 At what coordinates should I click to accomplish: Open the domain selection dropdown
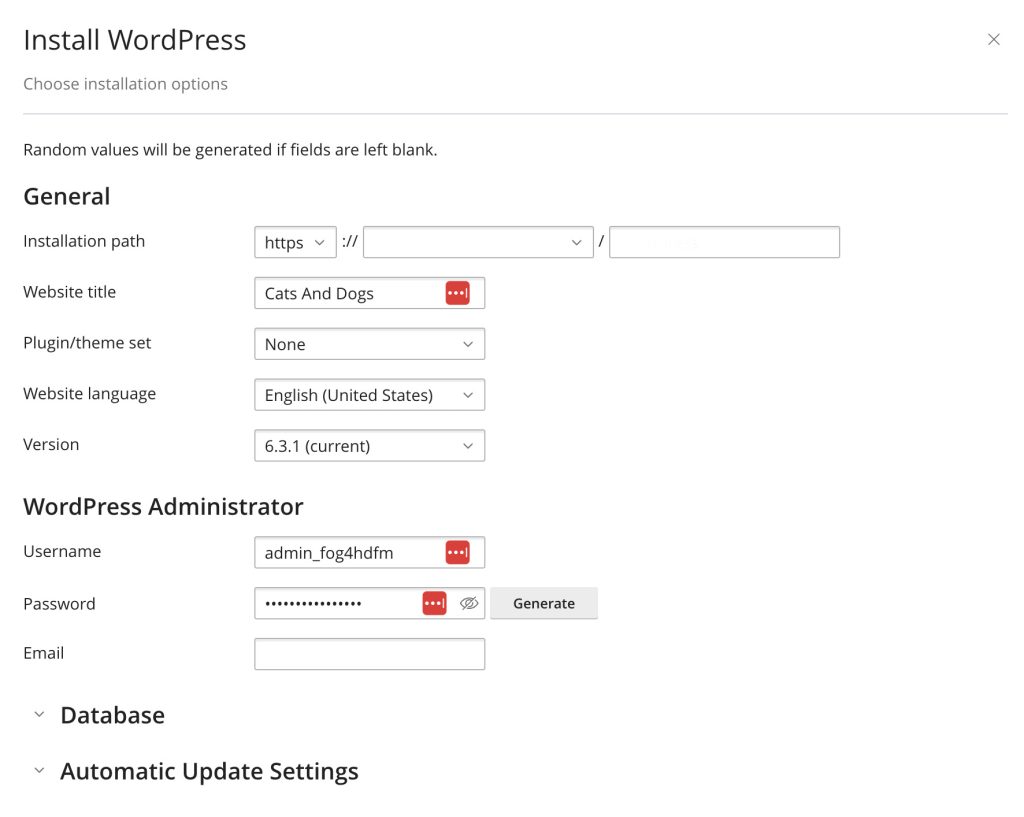pyautogui.click(x=478, y=242)
